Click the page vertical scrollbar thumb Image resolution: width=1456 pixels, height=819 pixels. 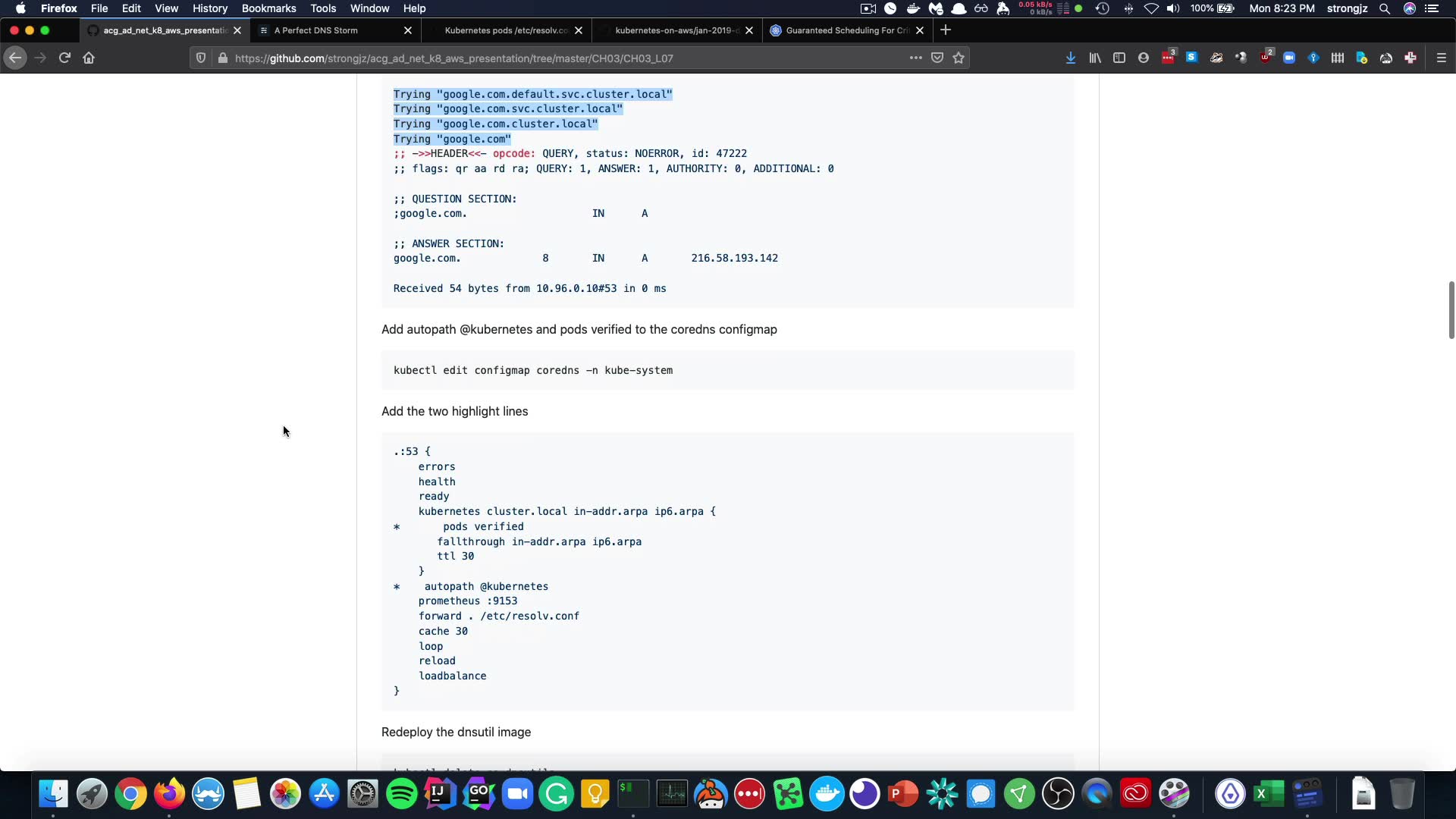pyautogui.click(x=1451, y=309)
